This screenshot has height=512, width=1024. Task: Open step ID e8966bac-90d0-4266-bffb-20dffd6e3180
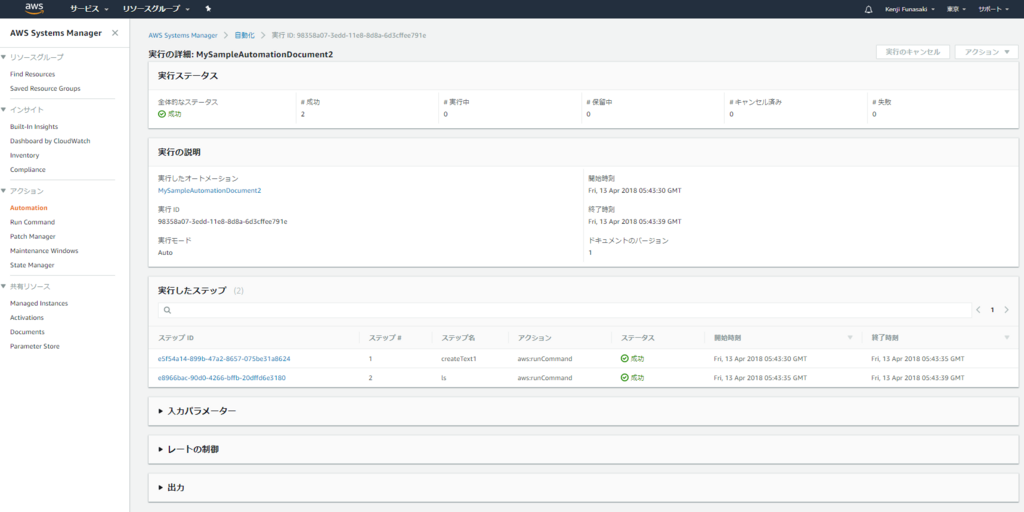[221, 377]
